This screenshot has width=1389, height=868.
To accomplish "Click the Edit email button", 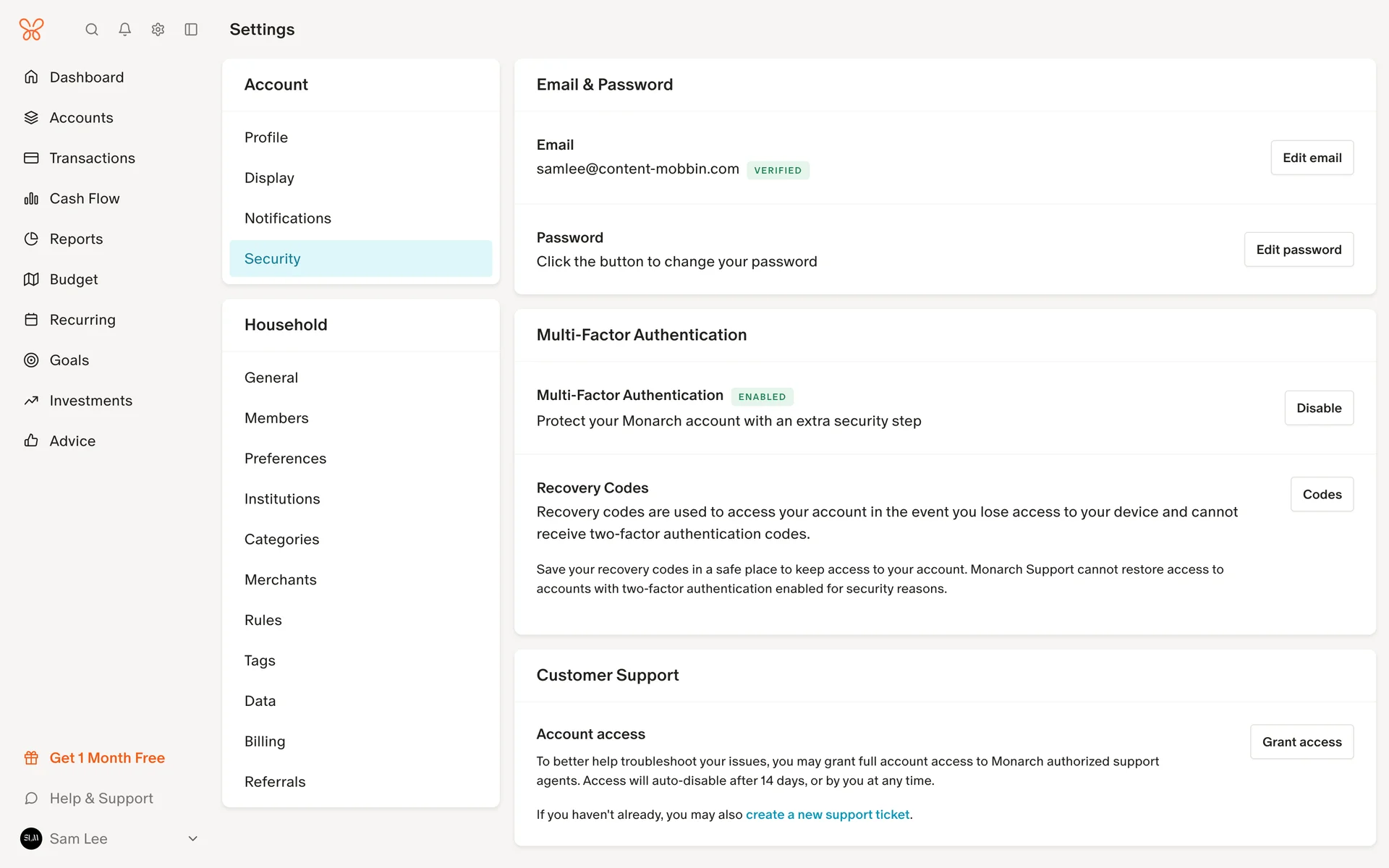I will pyautogui.click(x=1312, y=158).
